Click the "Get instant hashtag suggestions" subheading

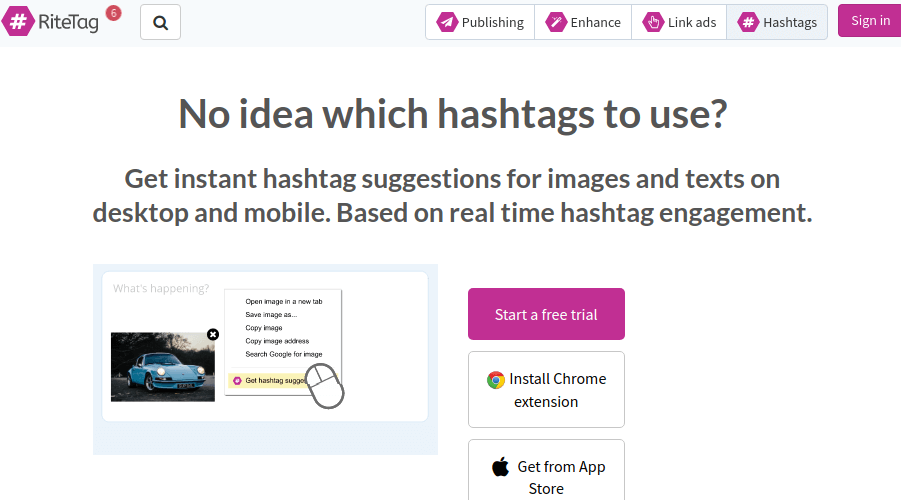pyautogui.click(x=452, y=196)
